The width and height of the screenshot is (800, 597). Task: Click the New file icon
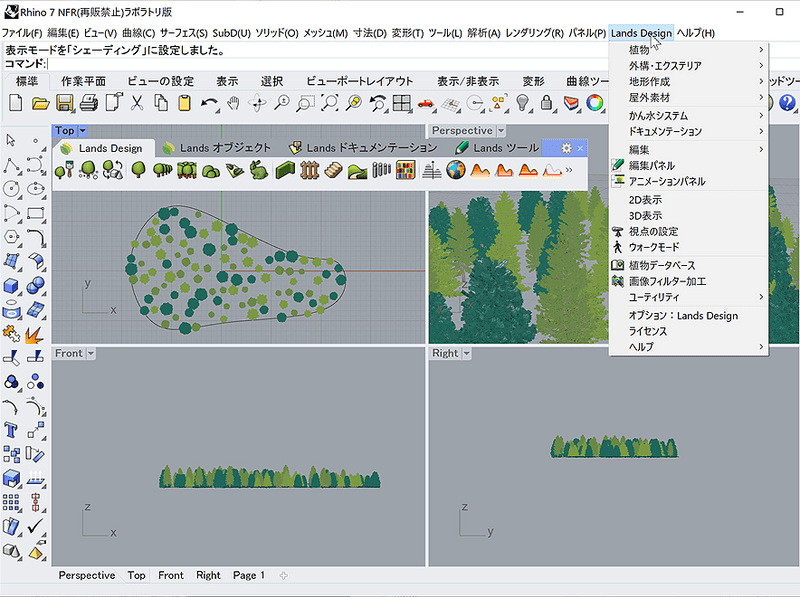[x=16, y=103]
